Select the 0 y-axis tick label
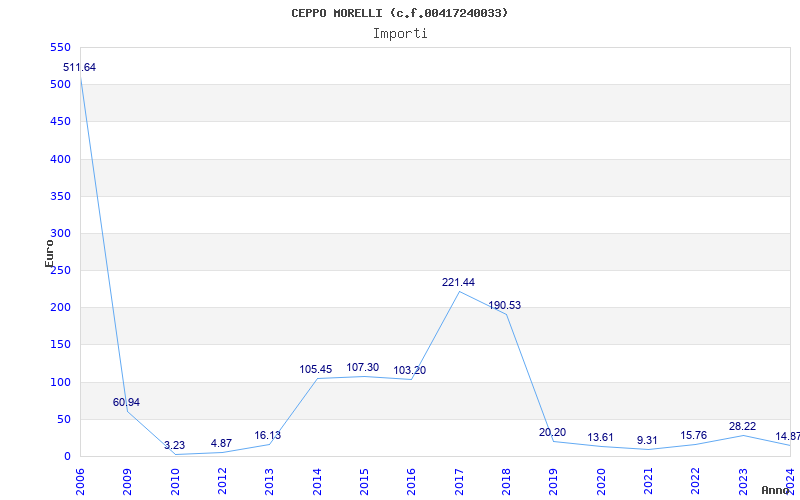Viewport: 800px width, 500px height. pyautogui.click(x=67, y=457)
